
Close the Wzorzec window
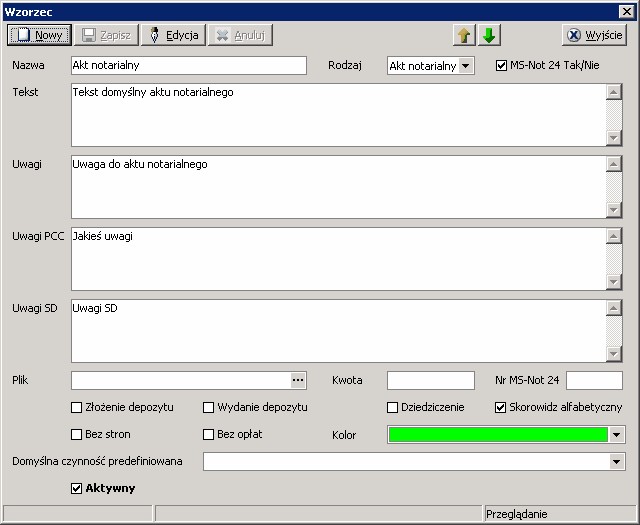click(626, 10)
